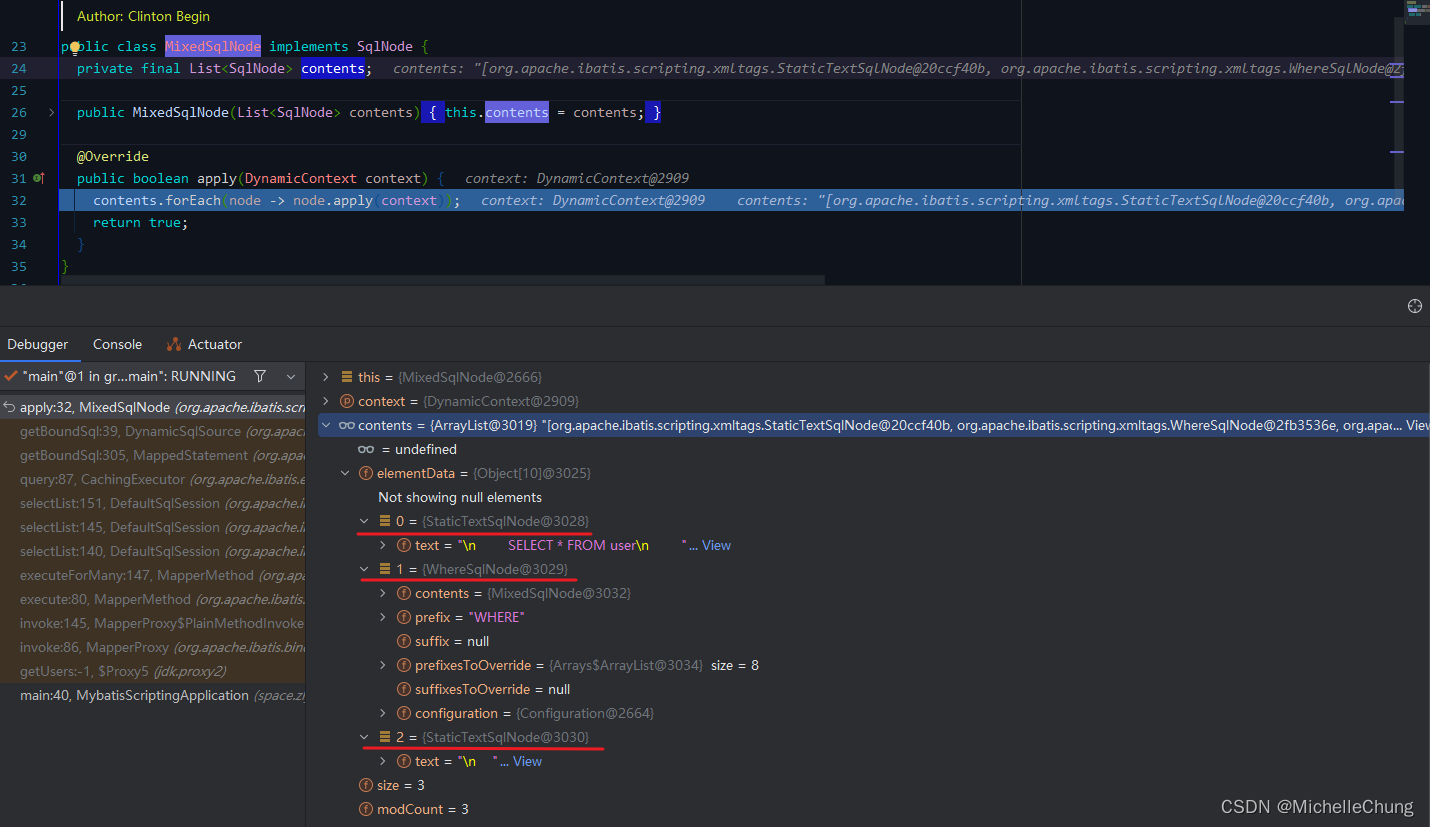1430x827 pixels.
Task: Select the apply:32, MixedSqlNode stack frame
Action: pyautogui.click(x=152, y=407)
